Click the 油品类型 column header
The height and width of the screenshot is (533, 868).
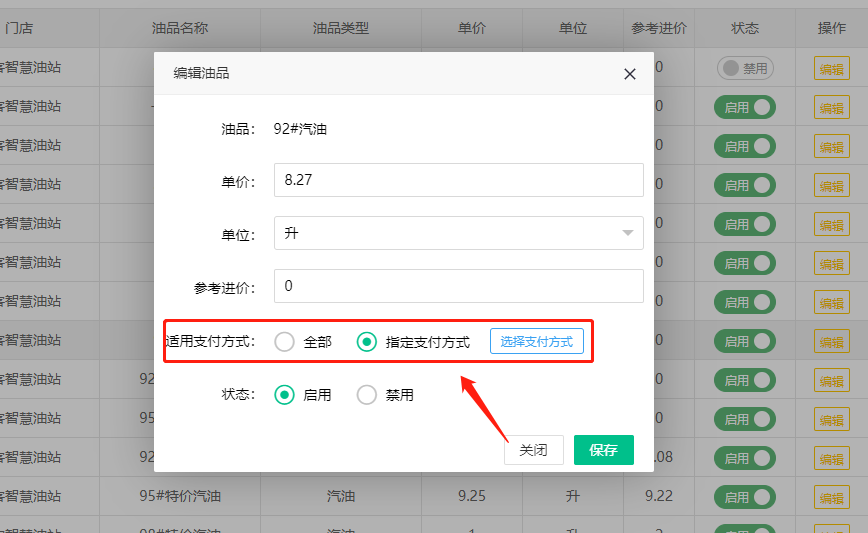point(340,28)
